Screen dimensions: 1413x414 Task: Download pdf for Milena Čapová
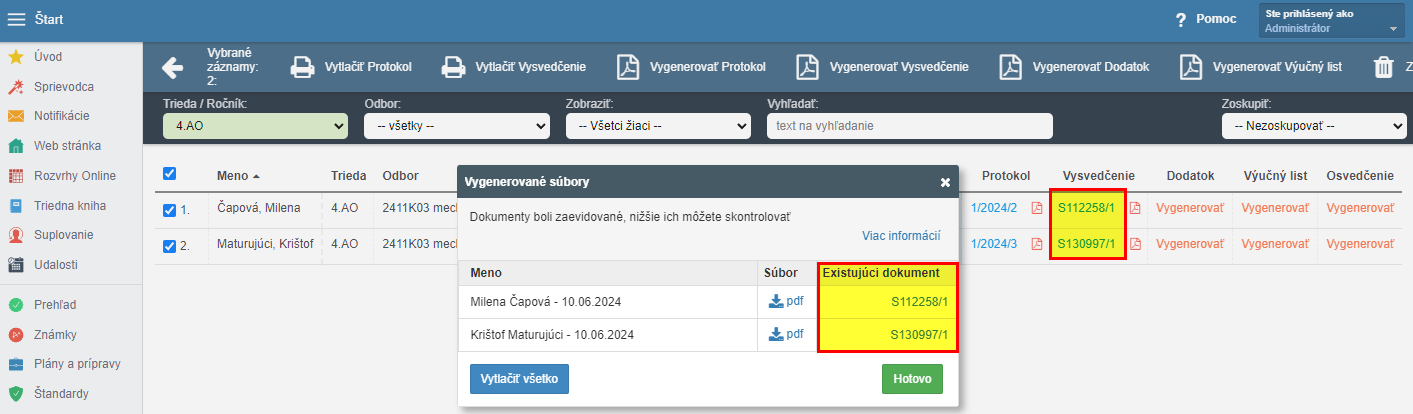(786, 302)
